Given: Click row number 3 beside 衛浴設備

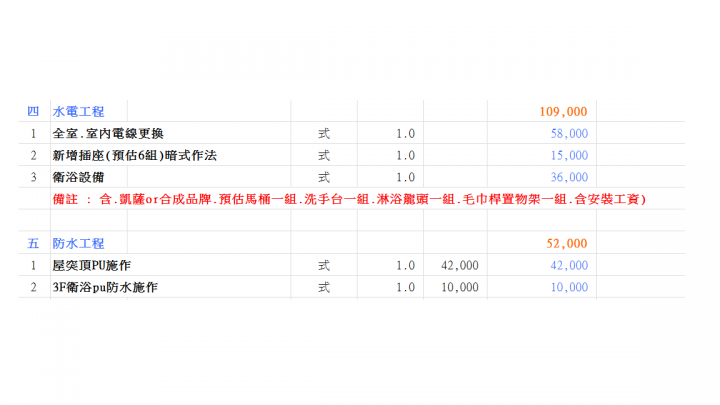Looking at the screenshot, I should tap(34, 177).
